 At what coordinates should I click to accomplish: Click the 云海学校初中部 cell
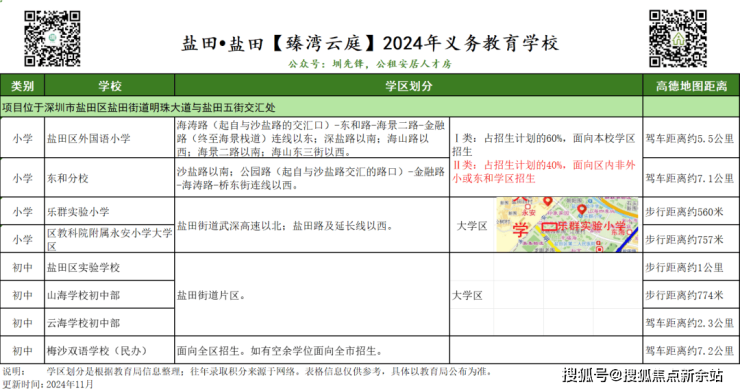[109, 323]
